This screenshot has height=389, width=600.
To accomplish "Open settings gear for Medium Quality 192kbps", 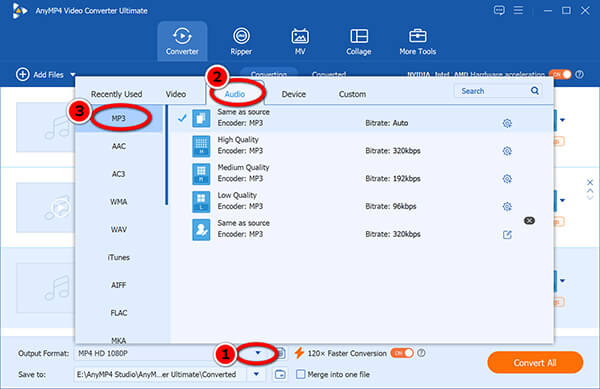I will (507, 179).
